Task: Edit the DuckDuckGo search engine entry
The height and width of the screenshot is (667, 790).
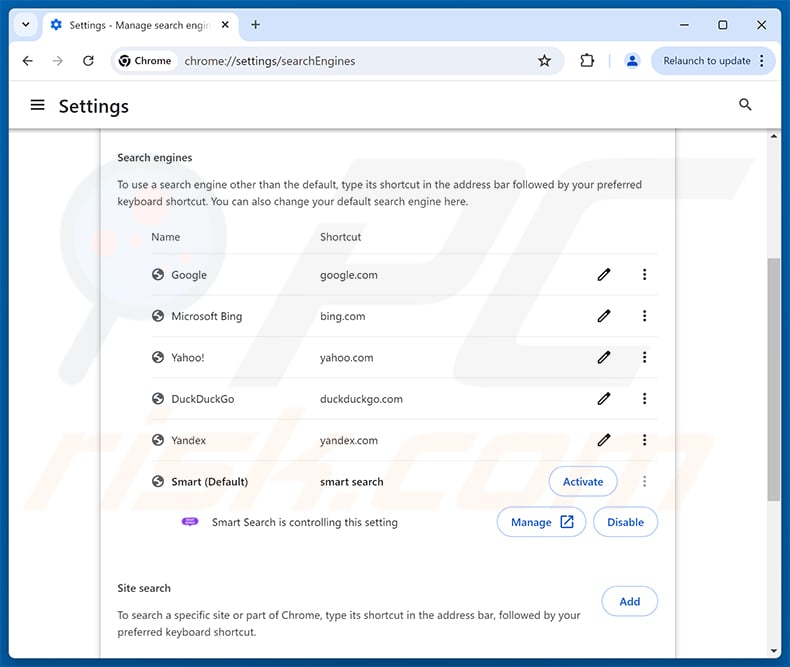Action: click(604, 398)
